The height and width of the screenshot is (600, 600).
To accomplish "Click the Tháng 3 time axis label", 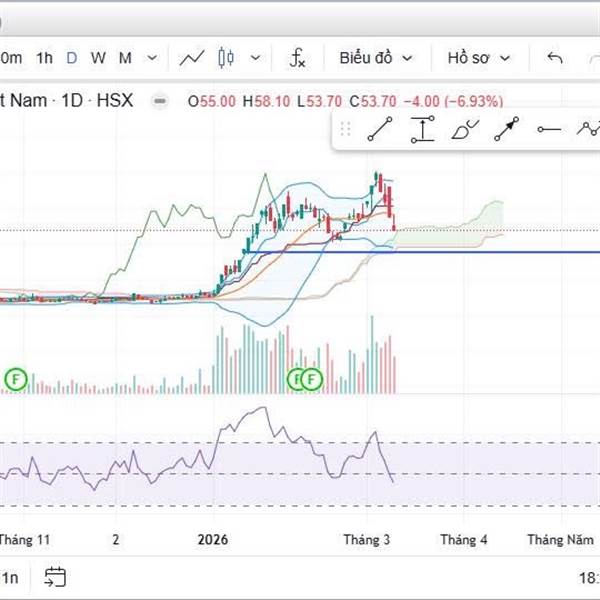I will 367,540.
